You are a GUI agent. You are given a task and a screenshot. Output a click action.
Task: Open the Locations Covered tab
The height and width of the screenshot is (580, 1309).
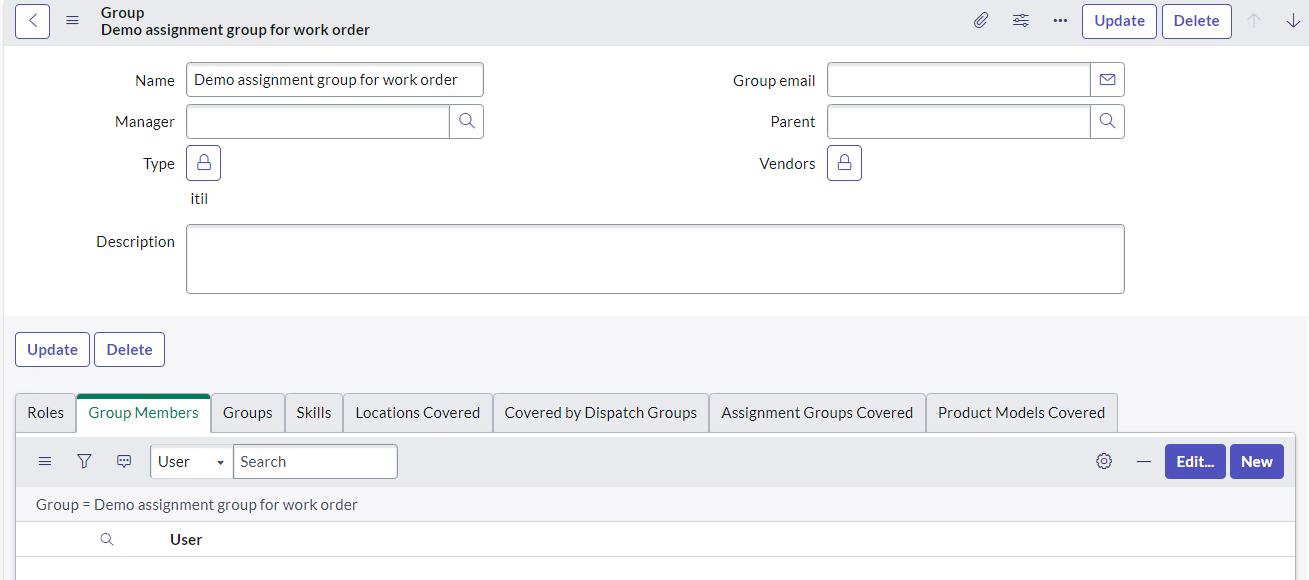coord(417,412)
